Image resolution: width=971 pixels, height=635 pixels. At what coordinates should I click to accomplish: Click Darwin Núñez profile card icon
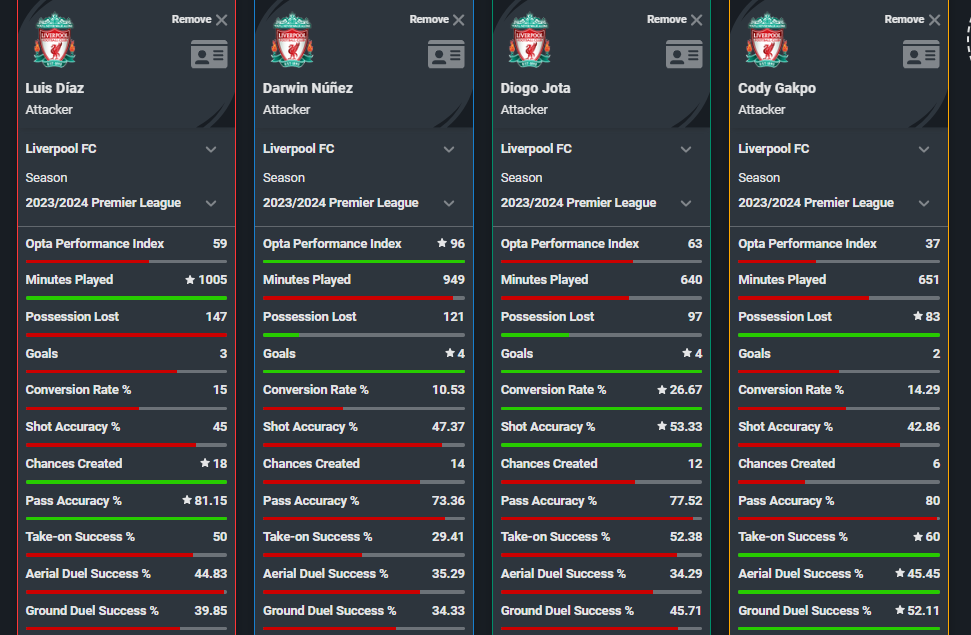(x=446, y=54)
